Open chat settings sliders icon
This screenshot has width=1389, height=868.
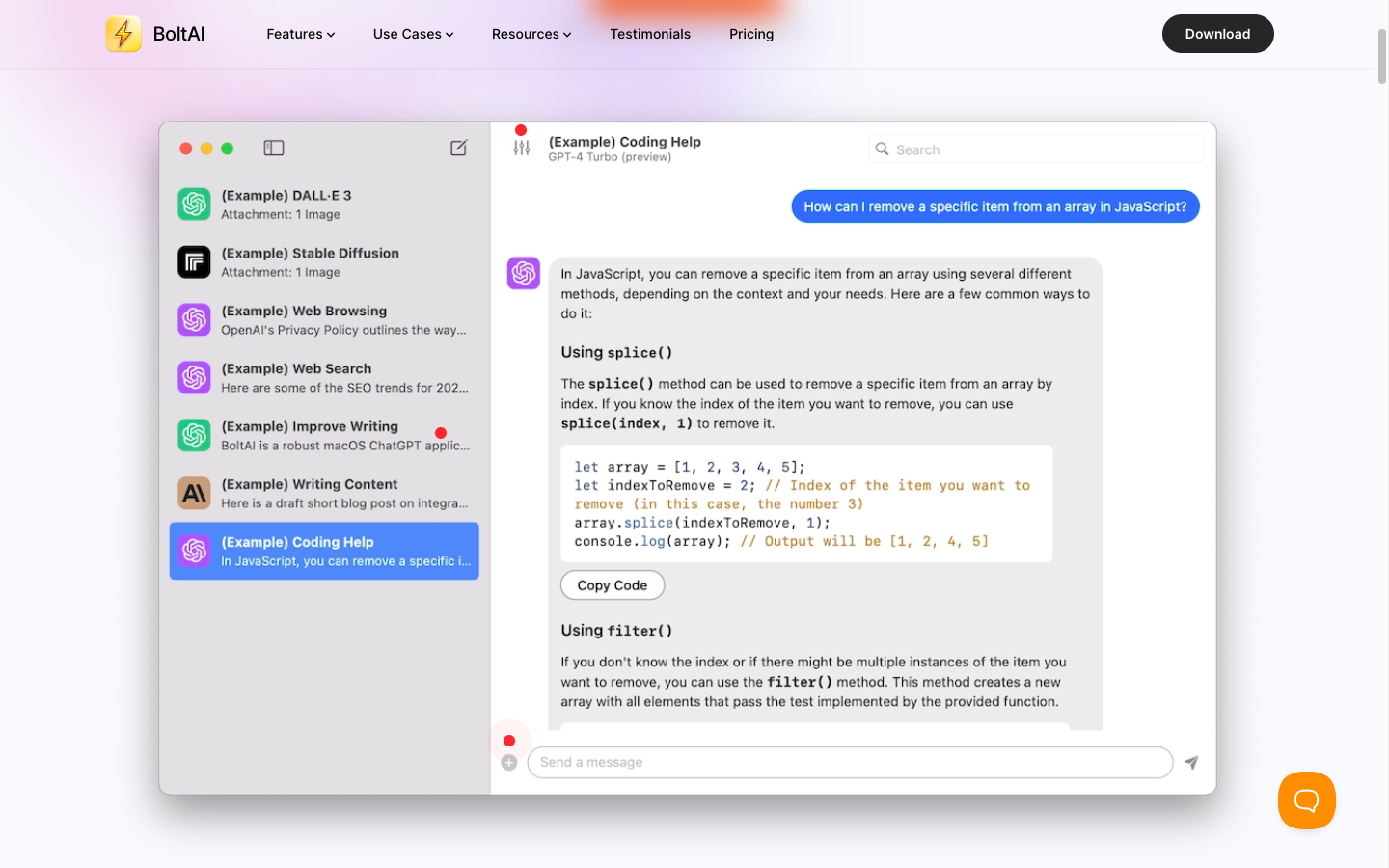pos(522,148)
